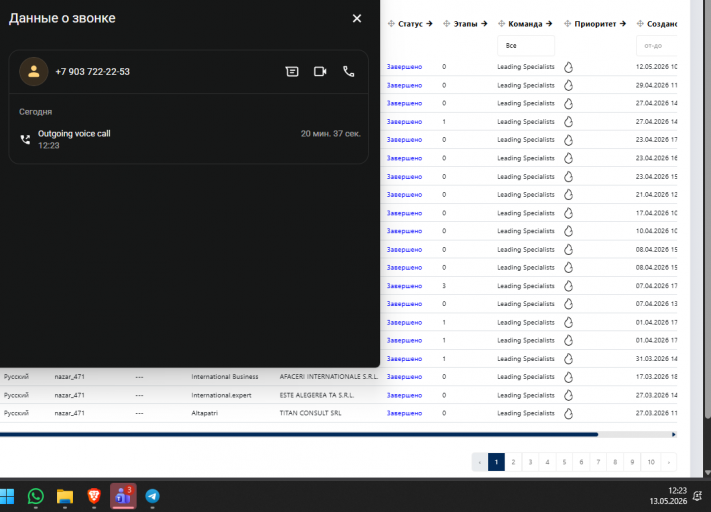Viewport: 711px width, 512px height.
Task: Go to pagination page 2
Action: click(513, 462)
